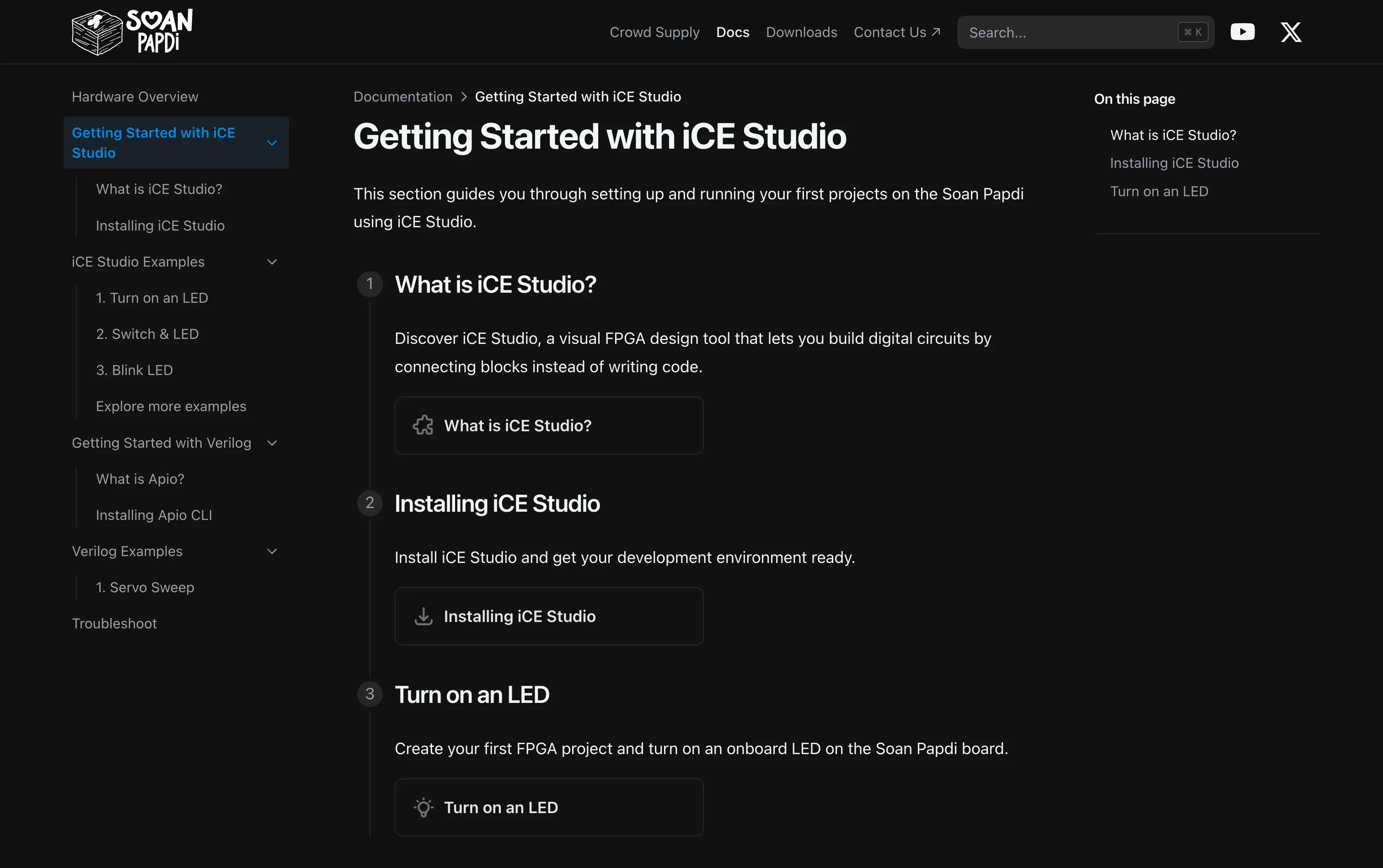Image resolution: width=1383 pixels, height=868 pixels.
Task: Open 1. Servo Sweep example
Action: [145, 587]
